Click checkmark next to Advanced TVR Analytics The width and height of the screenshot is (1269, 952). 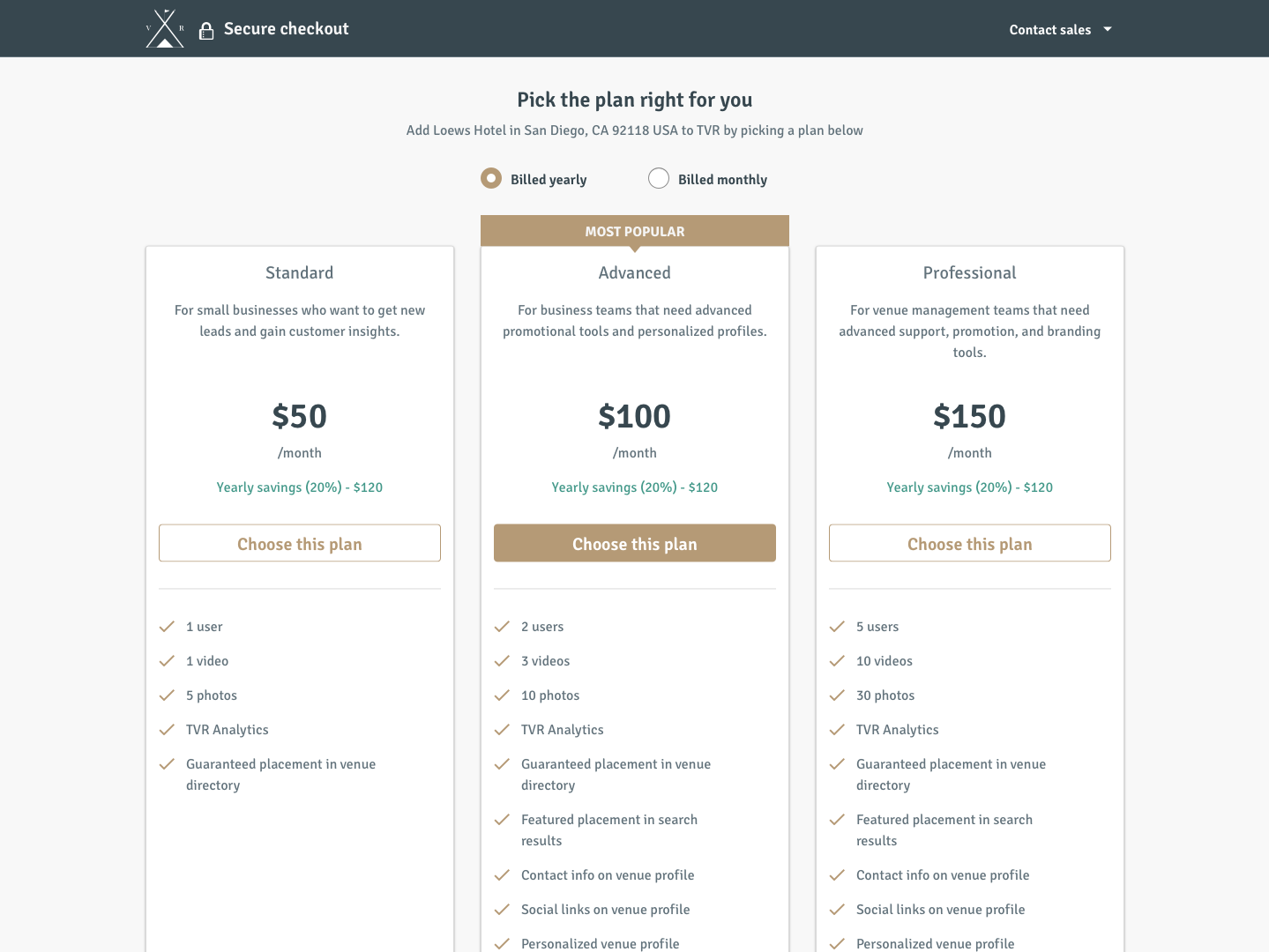point(502,730)
